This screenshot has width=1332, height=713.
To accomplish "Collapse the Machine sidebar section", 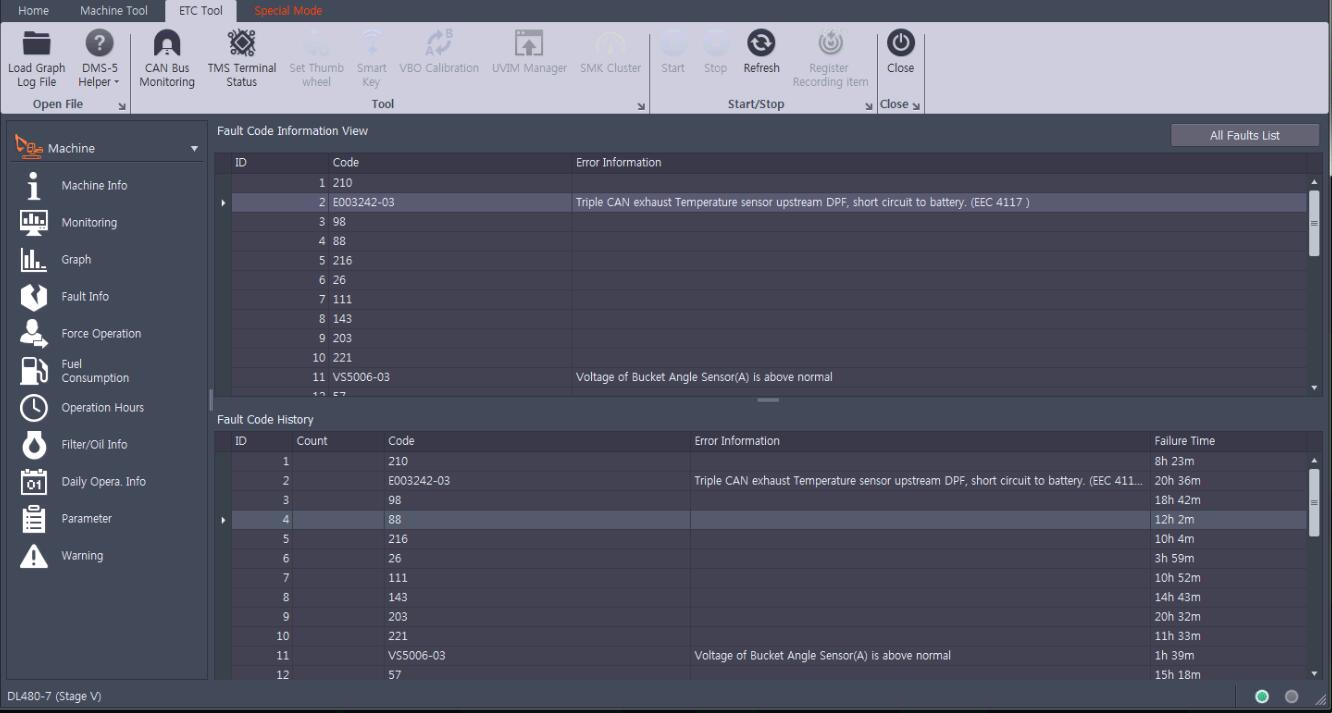I will coord(195,149).
